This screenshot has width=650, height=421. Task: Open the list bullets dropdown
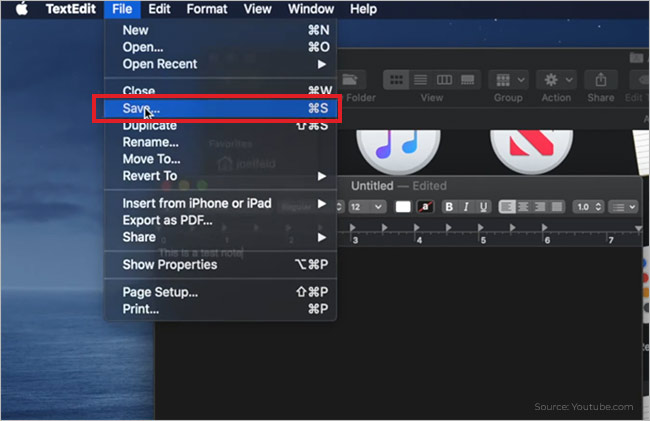(x=623, y=207)
